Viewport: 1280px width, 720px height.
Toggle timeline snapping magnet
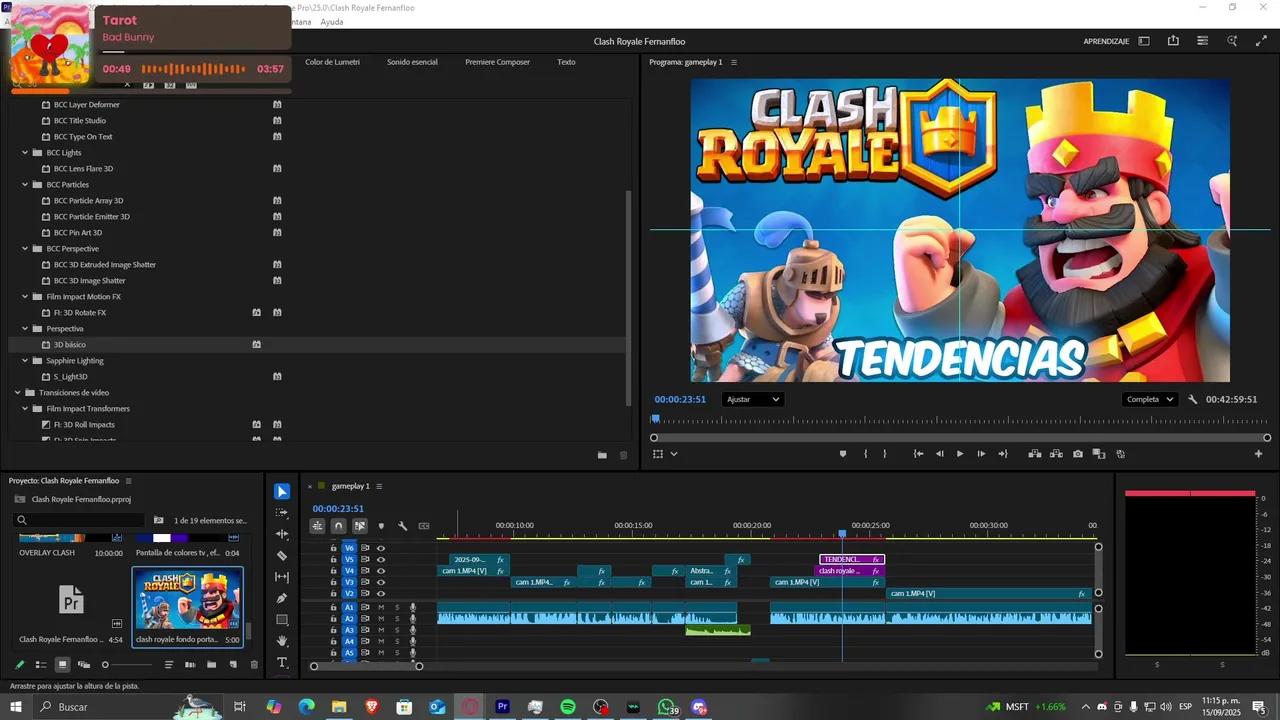click(338, 526)
